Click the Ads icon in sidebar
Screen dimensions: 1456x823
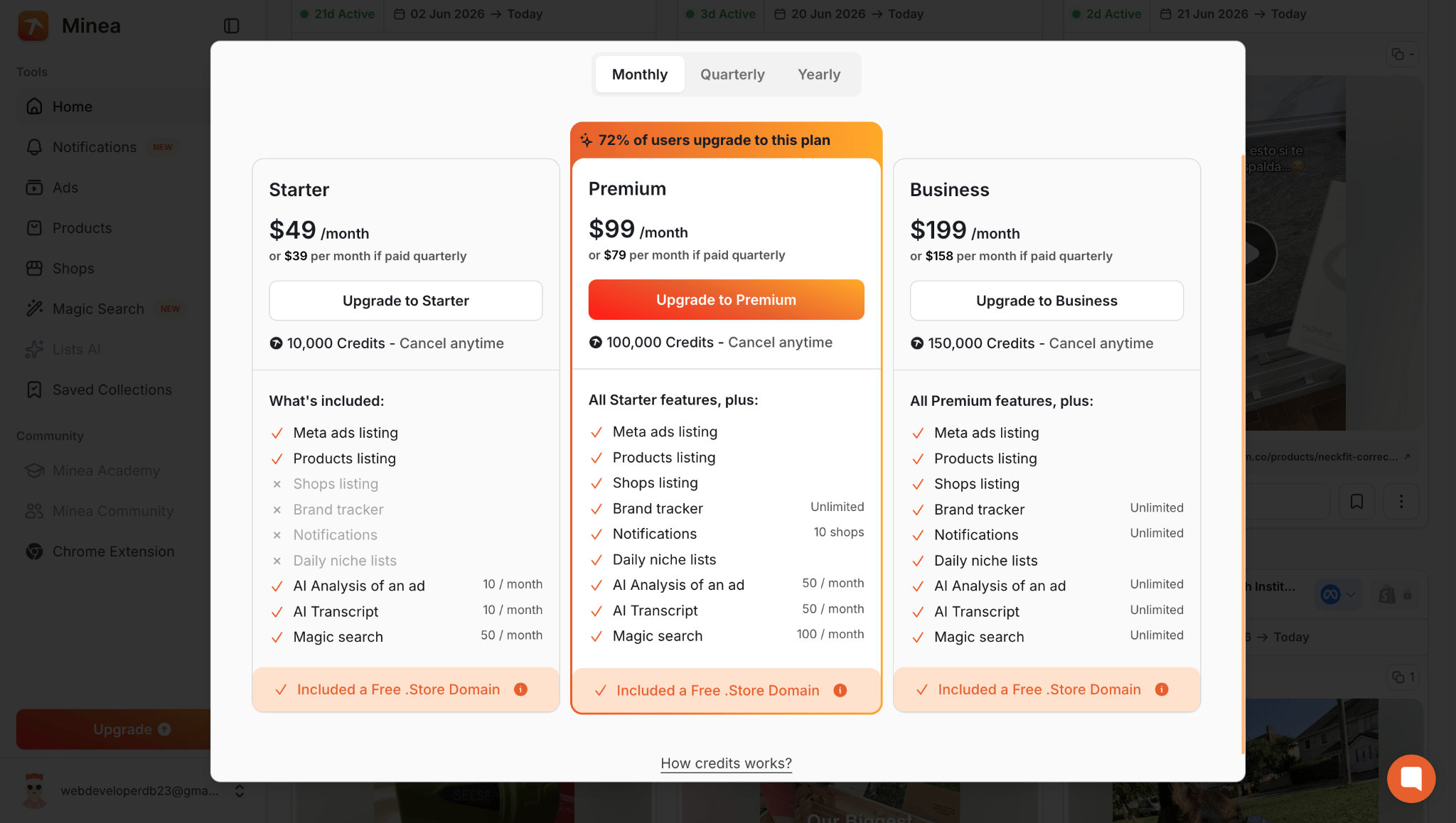tap(34, 188)
